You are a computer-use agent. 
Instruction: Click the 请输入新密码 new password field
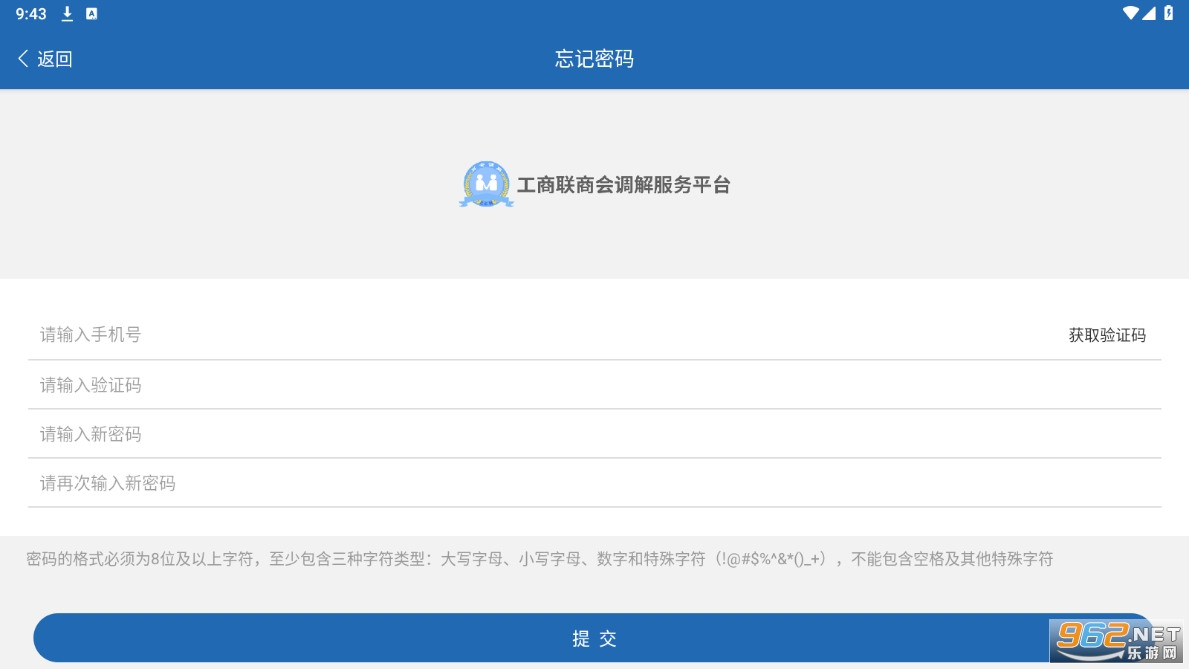(x=594, y=434)
